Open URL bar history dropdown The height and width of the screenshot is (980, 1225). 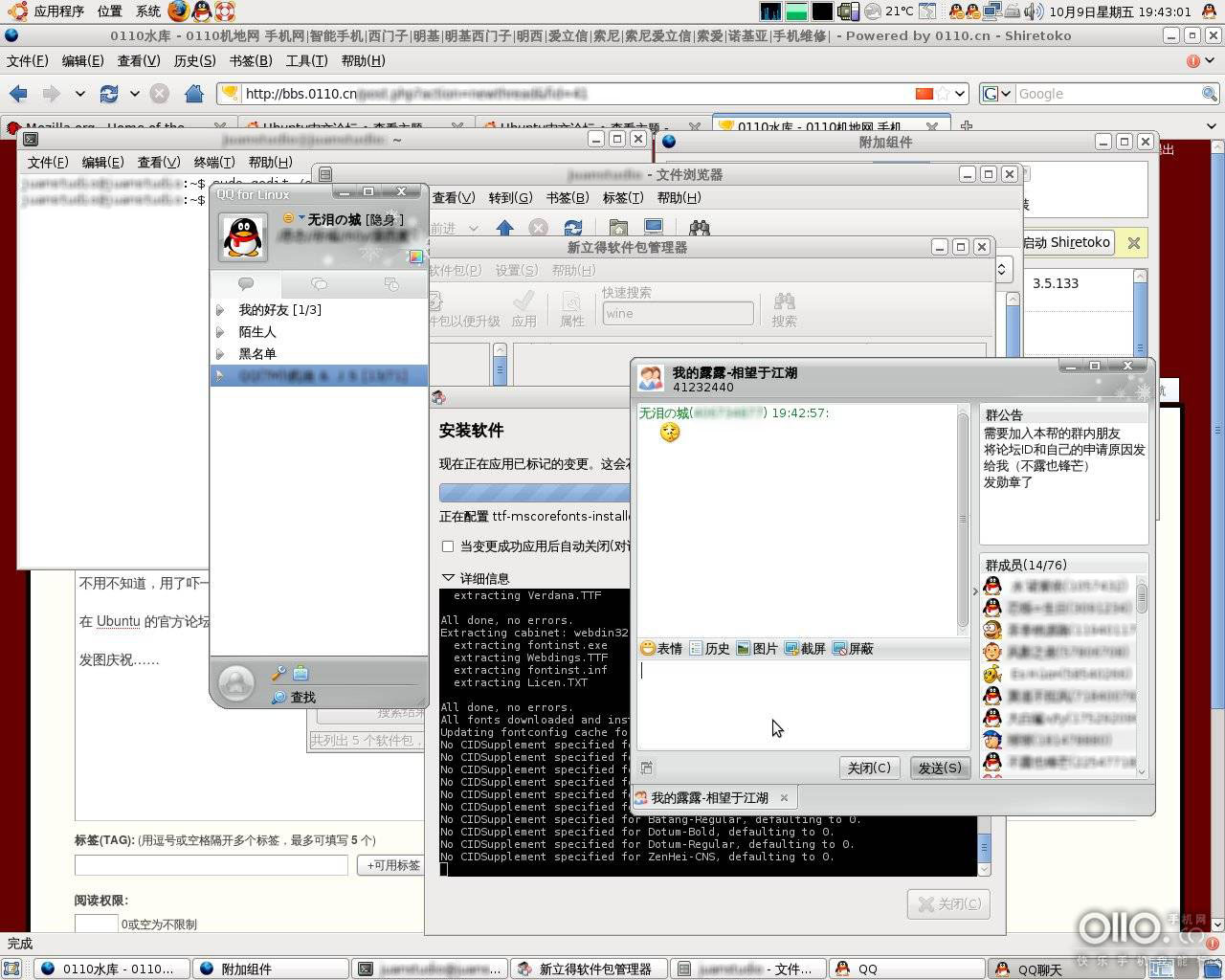coord(960,94)
